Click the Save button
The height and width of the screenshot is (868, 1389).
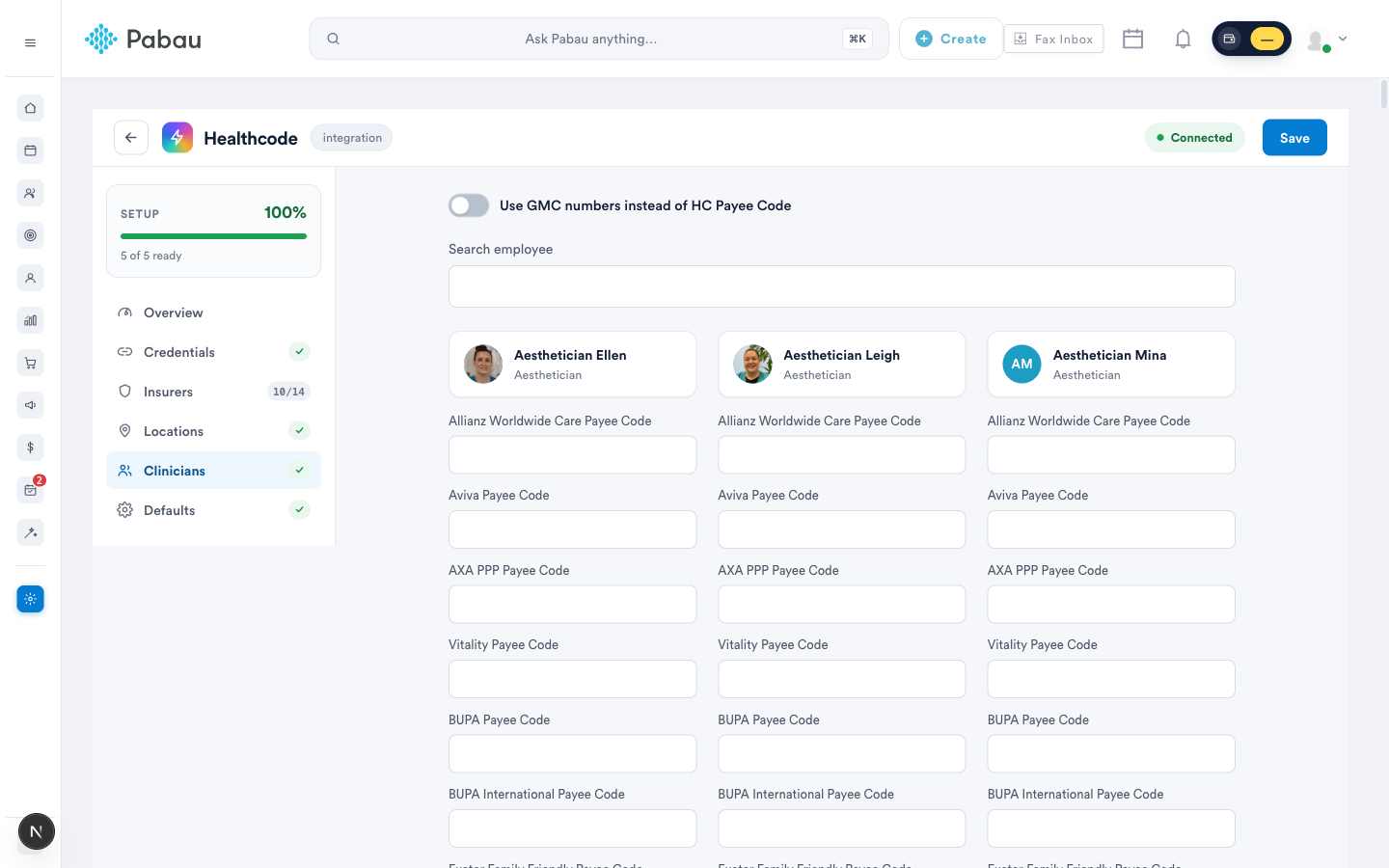[1294, 138]
